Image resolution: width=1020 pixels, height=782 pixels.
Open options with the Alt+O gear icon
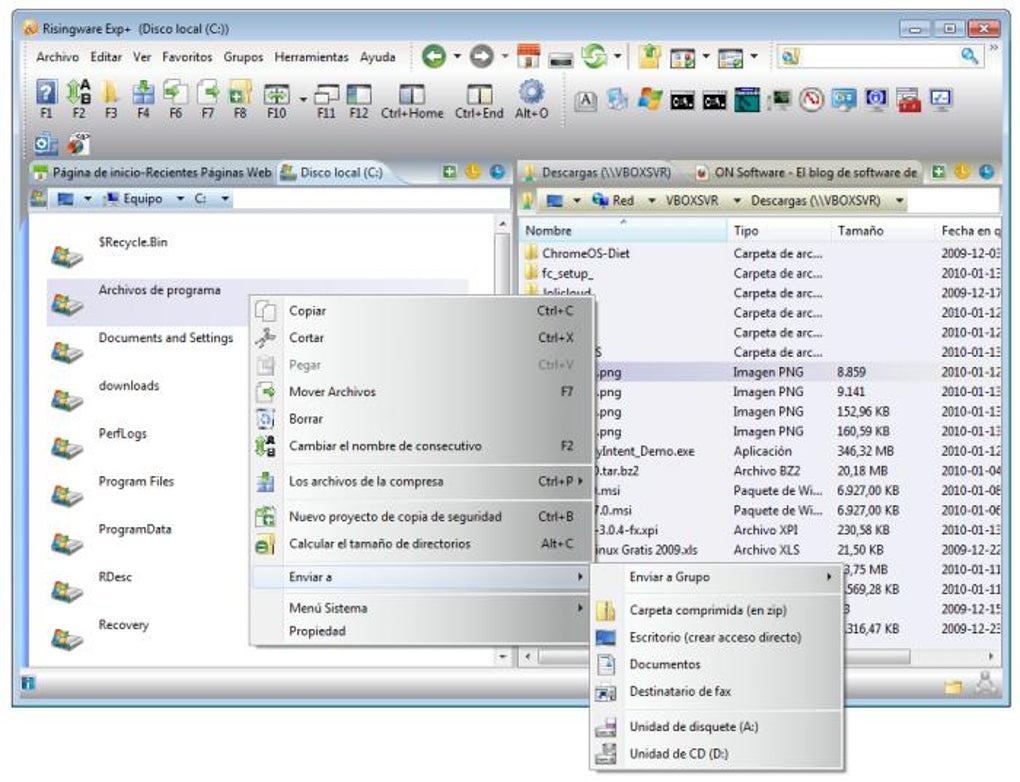point(529,91)
